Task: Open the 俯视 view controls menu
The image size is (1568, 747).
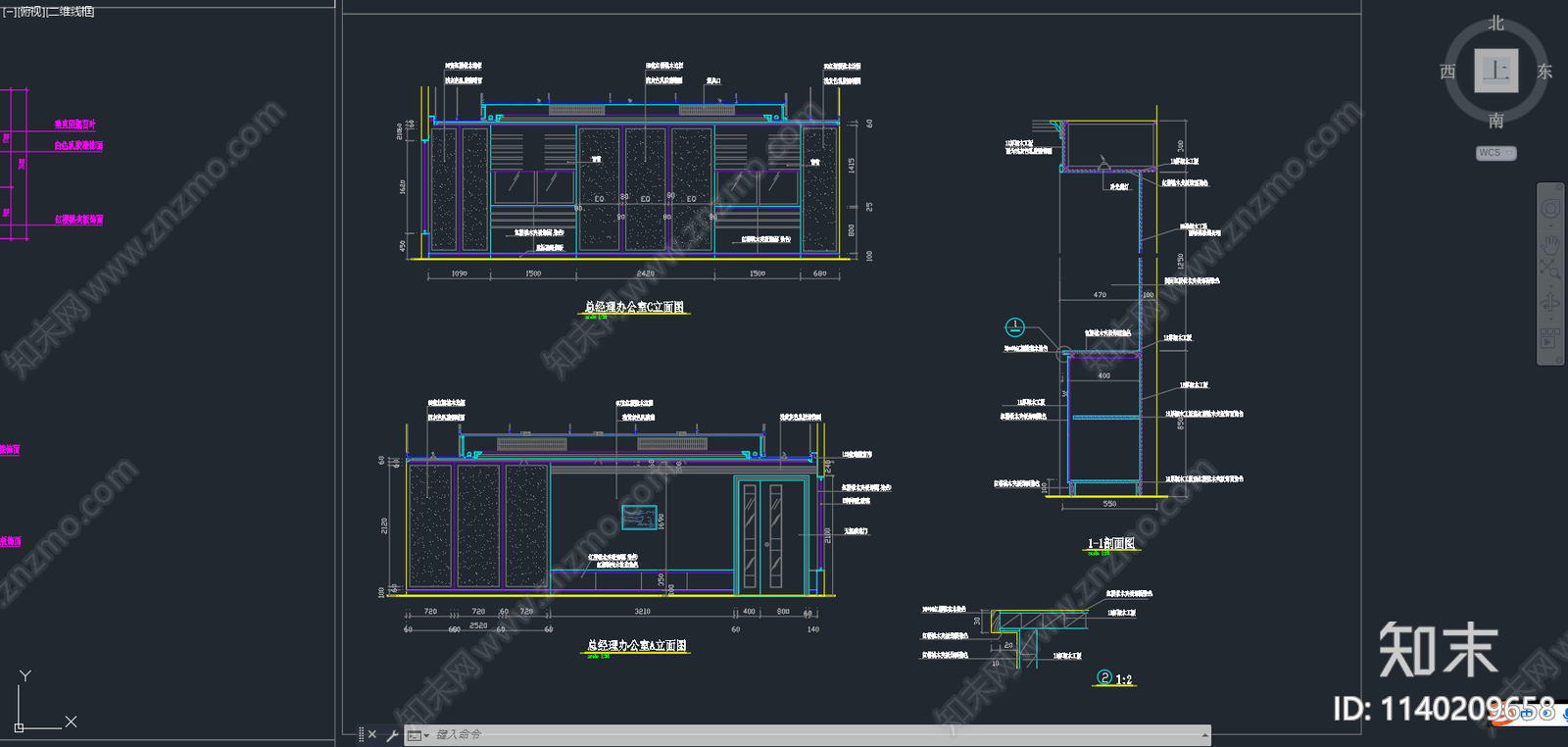Action: [31, 12]
